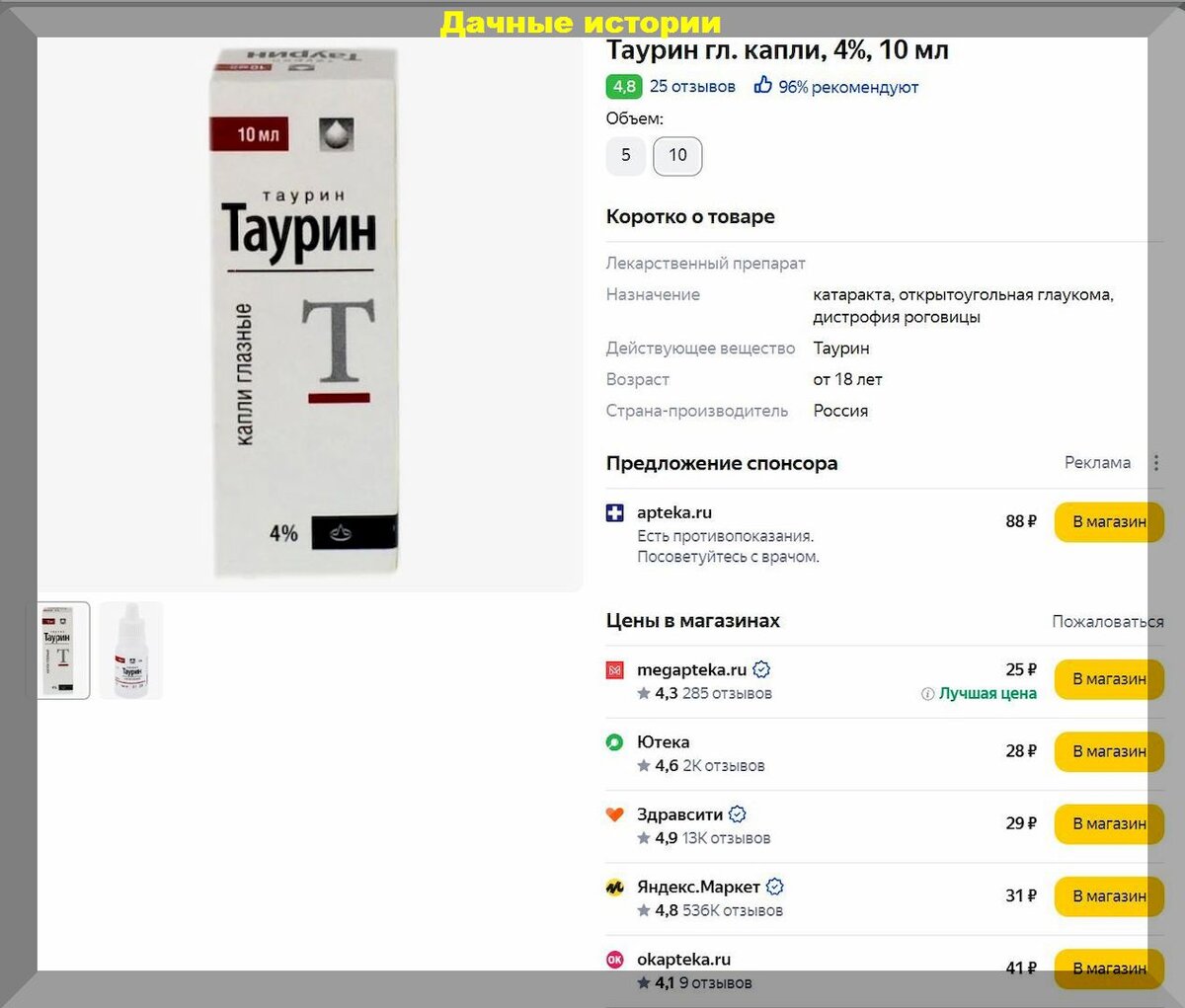Click the Реклама ad label
The width and height of the screenshot is (1185, 1008).
coord(1097,462)
